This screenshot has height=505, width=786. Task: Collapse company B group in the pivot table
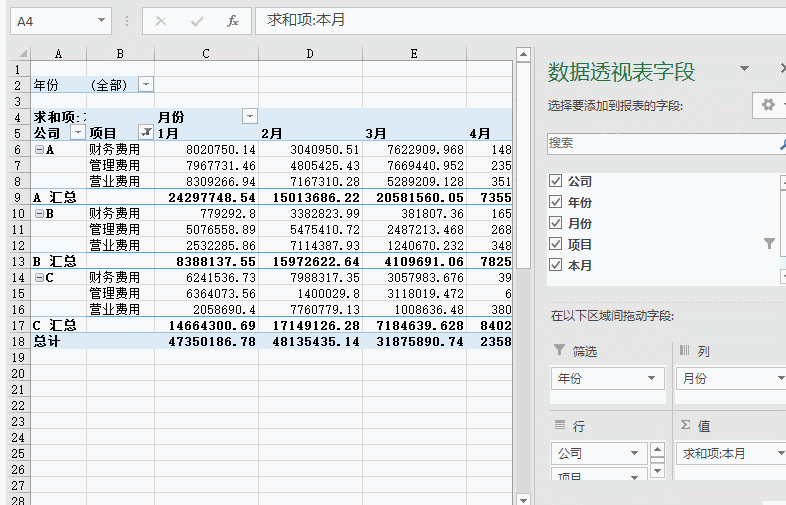[x=39, y=213]
